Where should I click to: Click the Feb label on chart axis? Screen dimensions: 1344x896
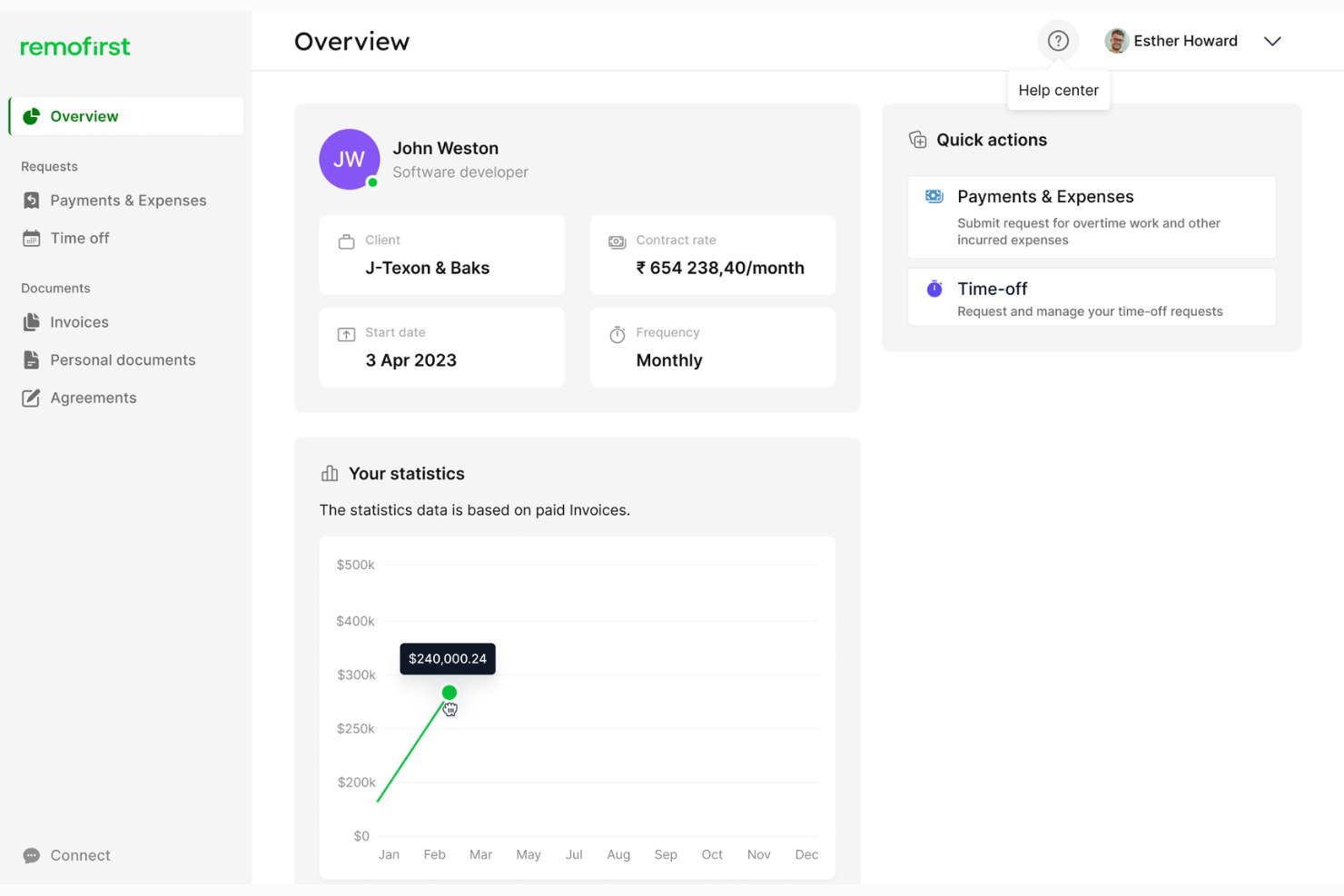tap(434, 854)
